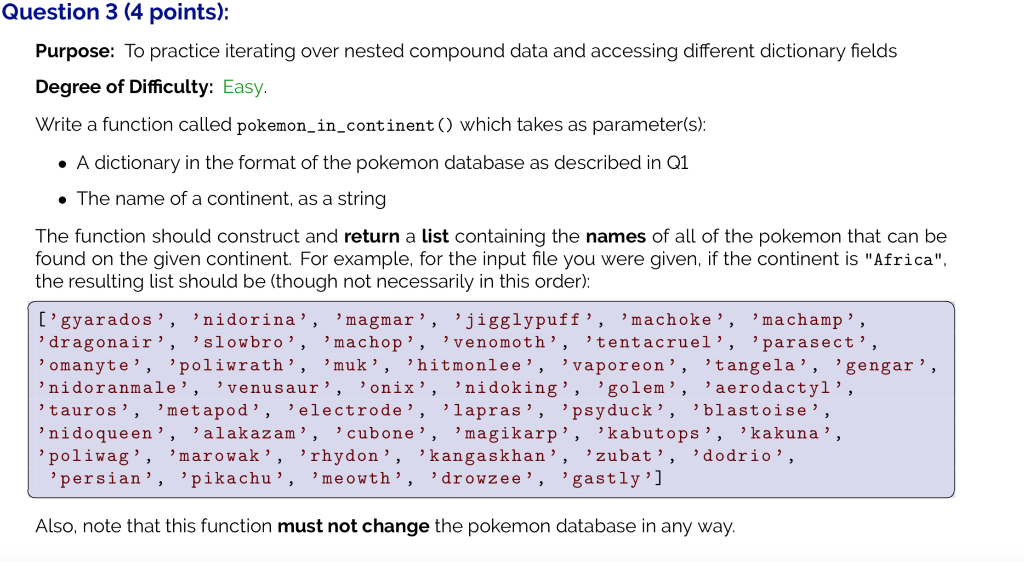Image resolution: width=1024 pixels, height=562 pixels.
Task: Click the bold Purpose label
Action: pos(75,51)
